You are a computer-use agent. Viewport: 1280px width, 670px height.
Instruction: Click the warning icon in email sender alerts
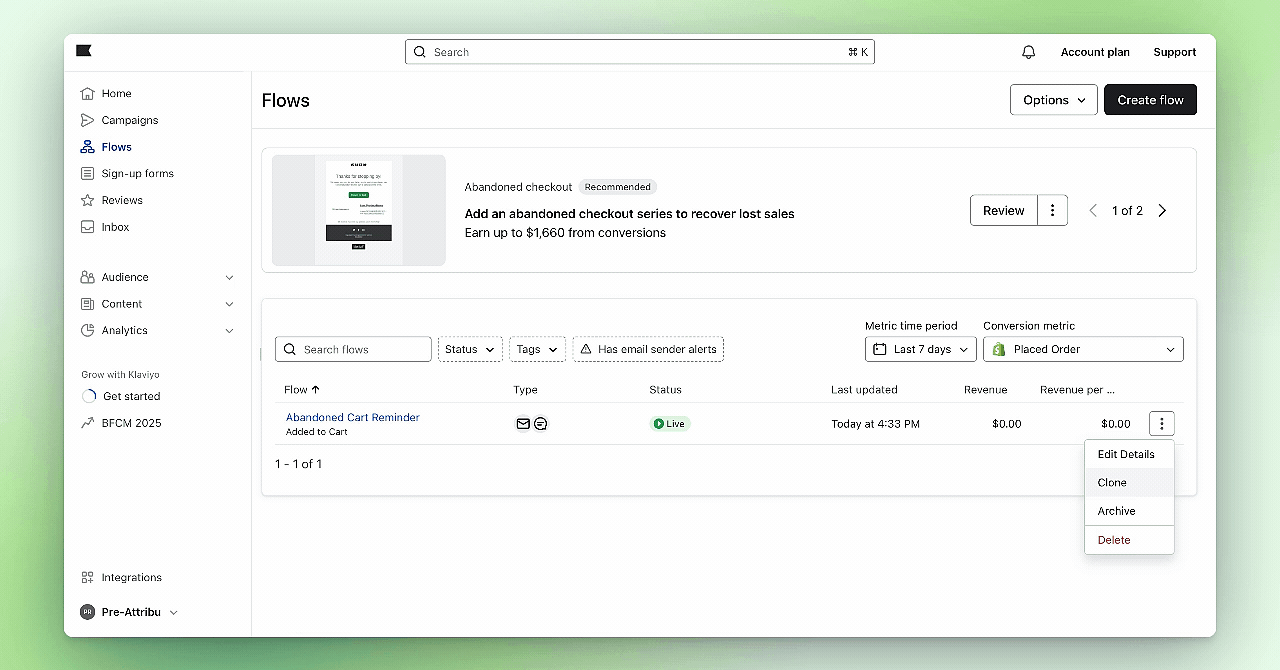pyautogui.click(x=585, y=349)
